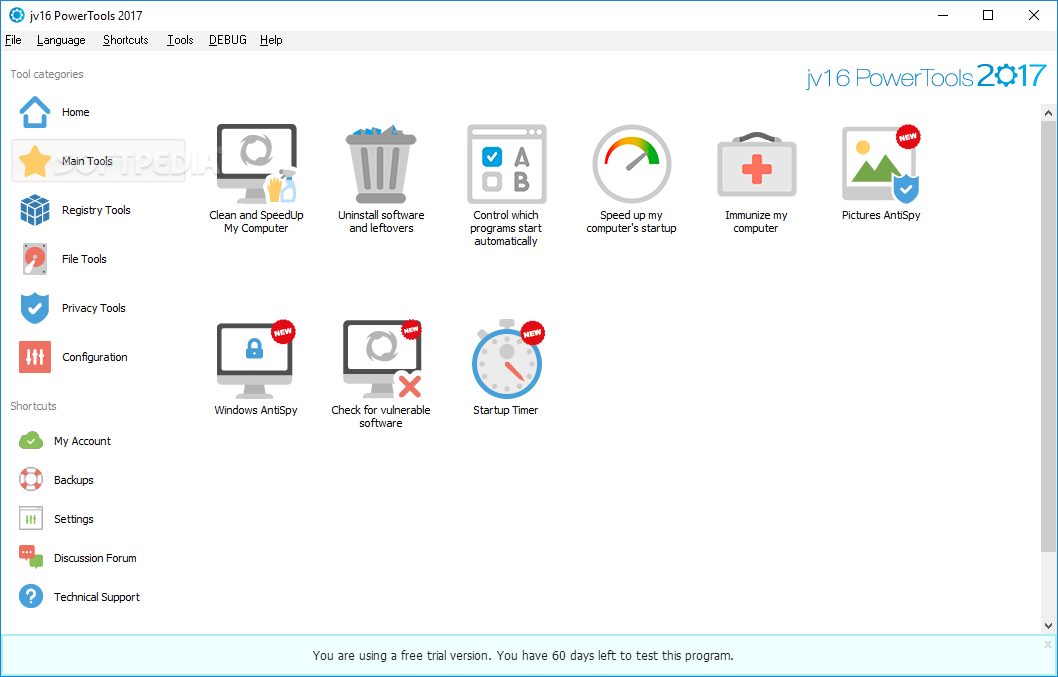1058x677 pixels.
Task: Open the Language menu
Action: [61, 40]
